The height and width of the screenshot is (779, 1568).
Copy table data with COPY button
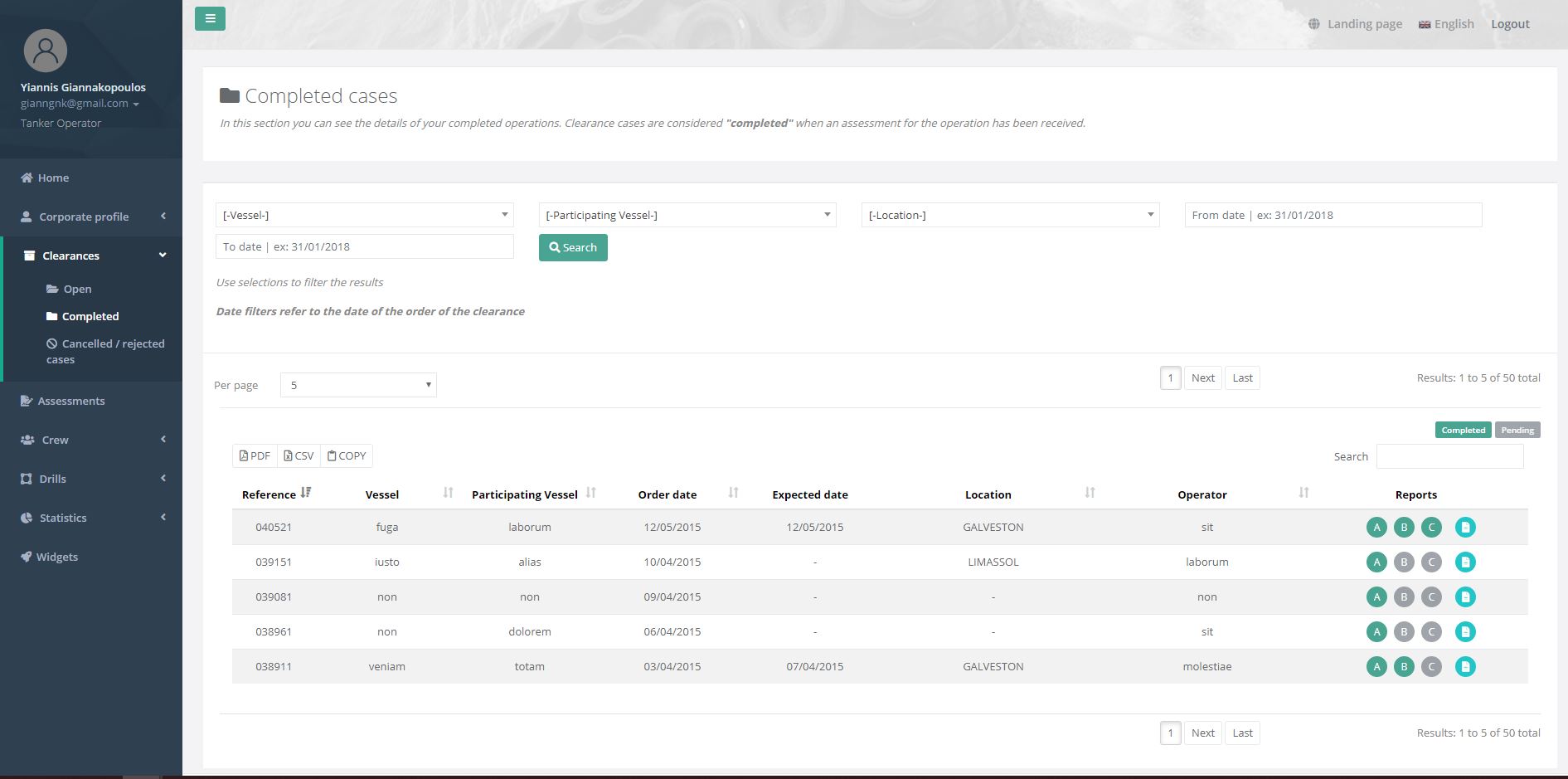pos(347,455)
